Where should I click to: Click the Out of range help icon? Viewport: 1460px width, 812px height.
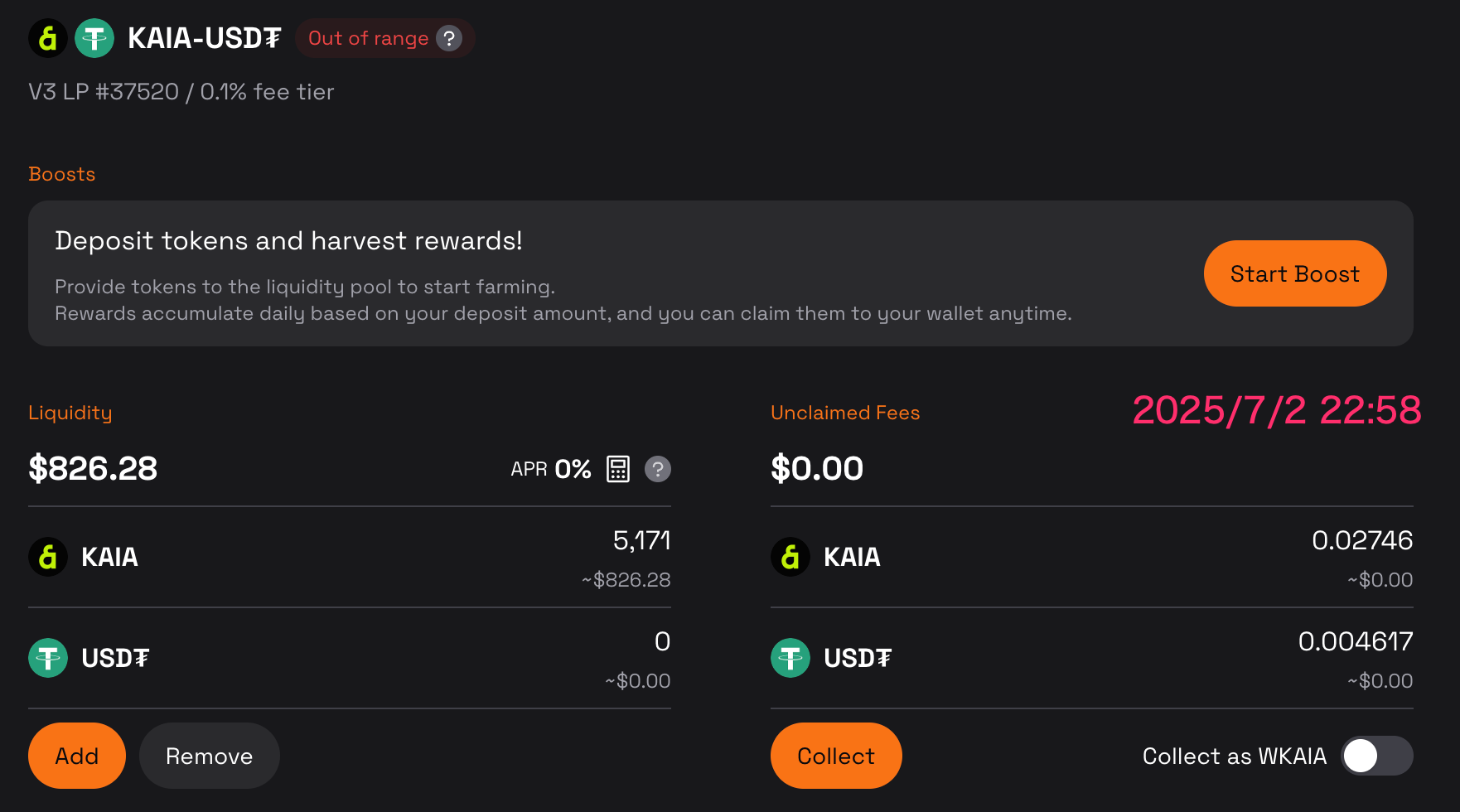point(449,38)
